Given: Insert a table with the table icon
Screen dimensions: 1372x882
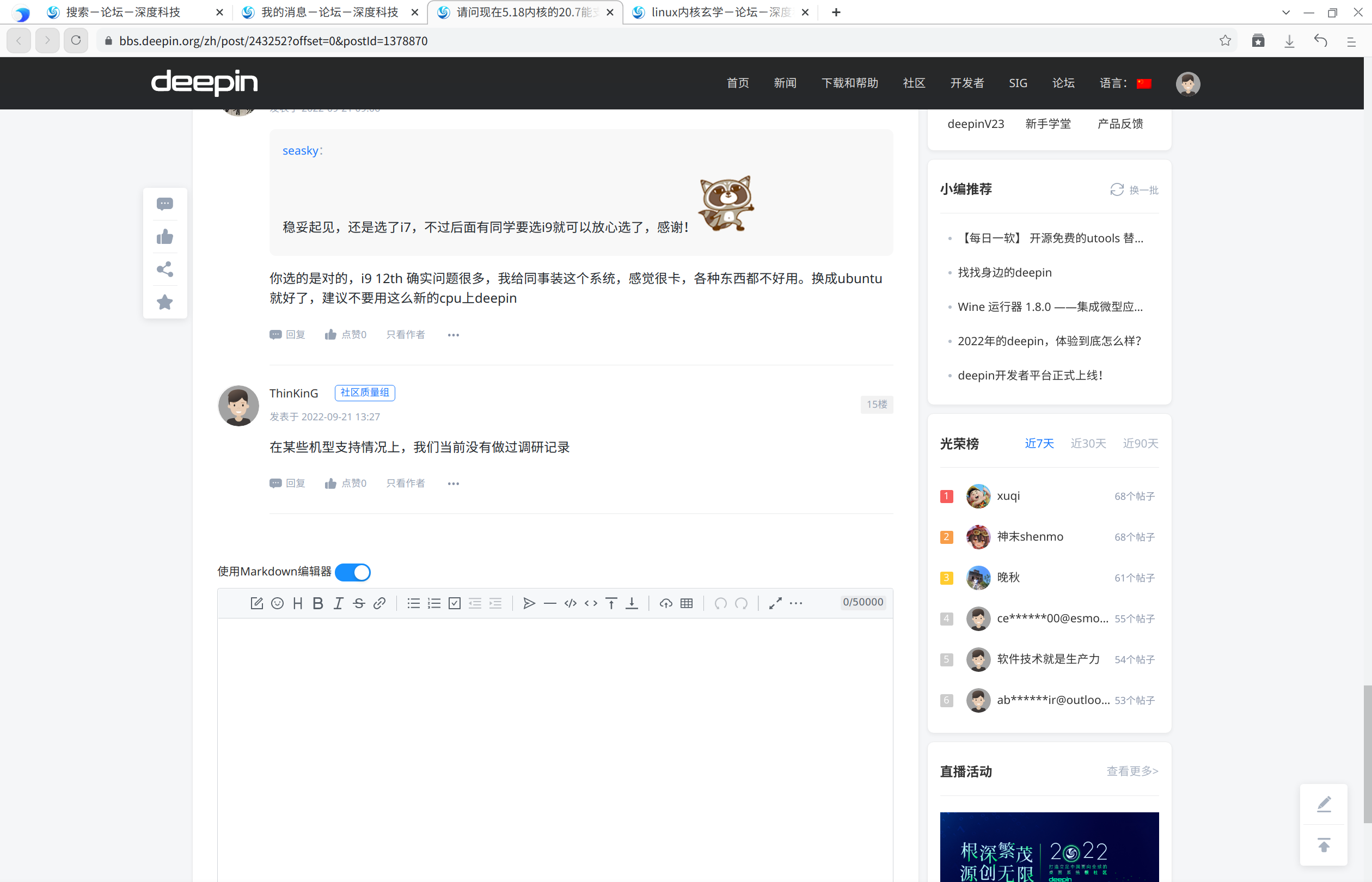Looking at the screenshot, I should click(x=686, y=603).
